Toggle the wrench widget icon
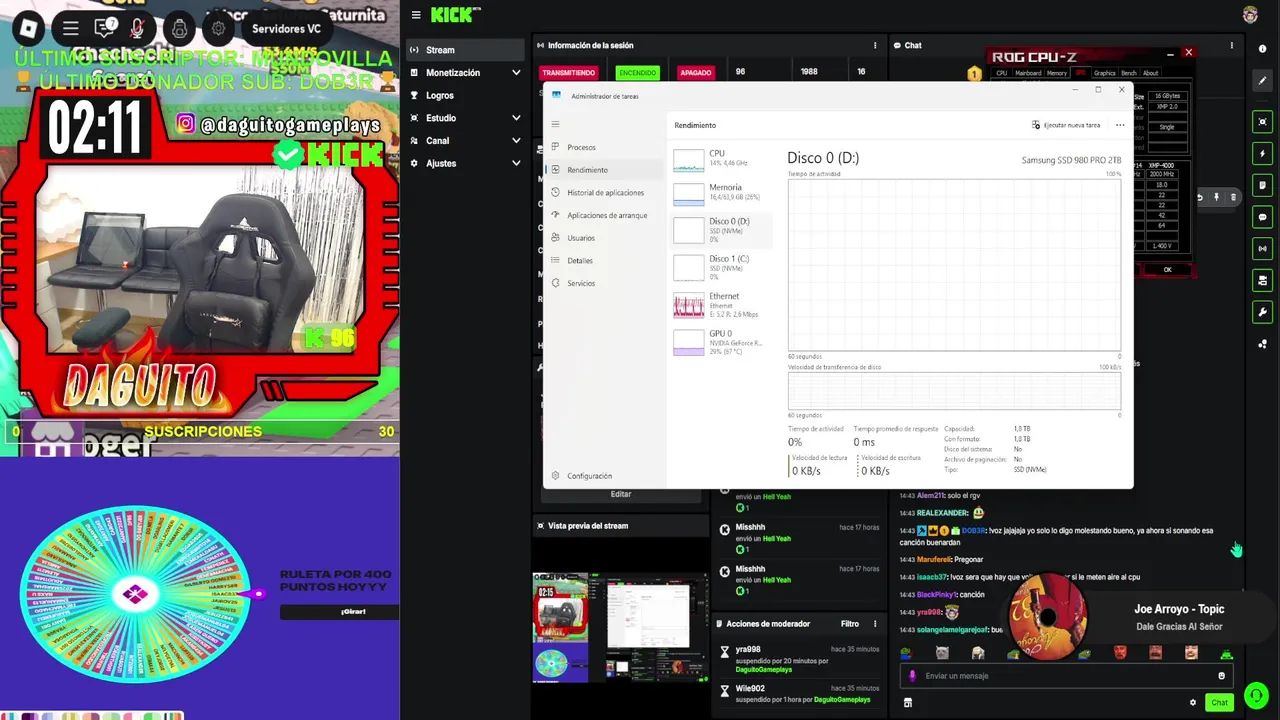1280x720 pixels. point(1263,312)
